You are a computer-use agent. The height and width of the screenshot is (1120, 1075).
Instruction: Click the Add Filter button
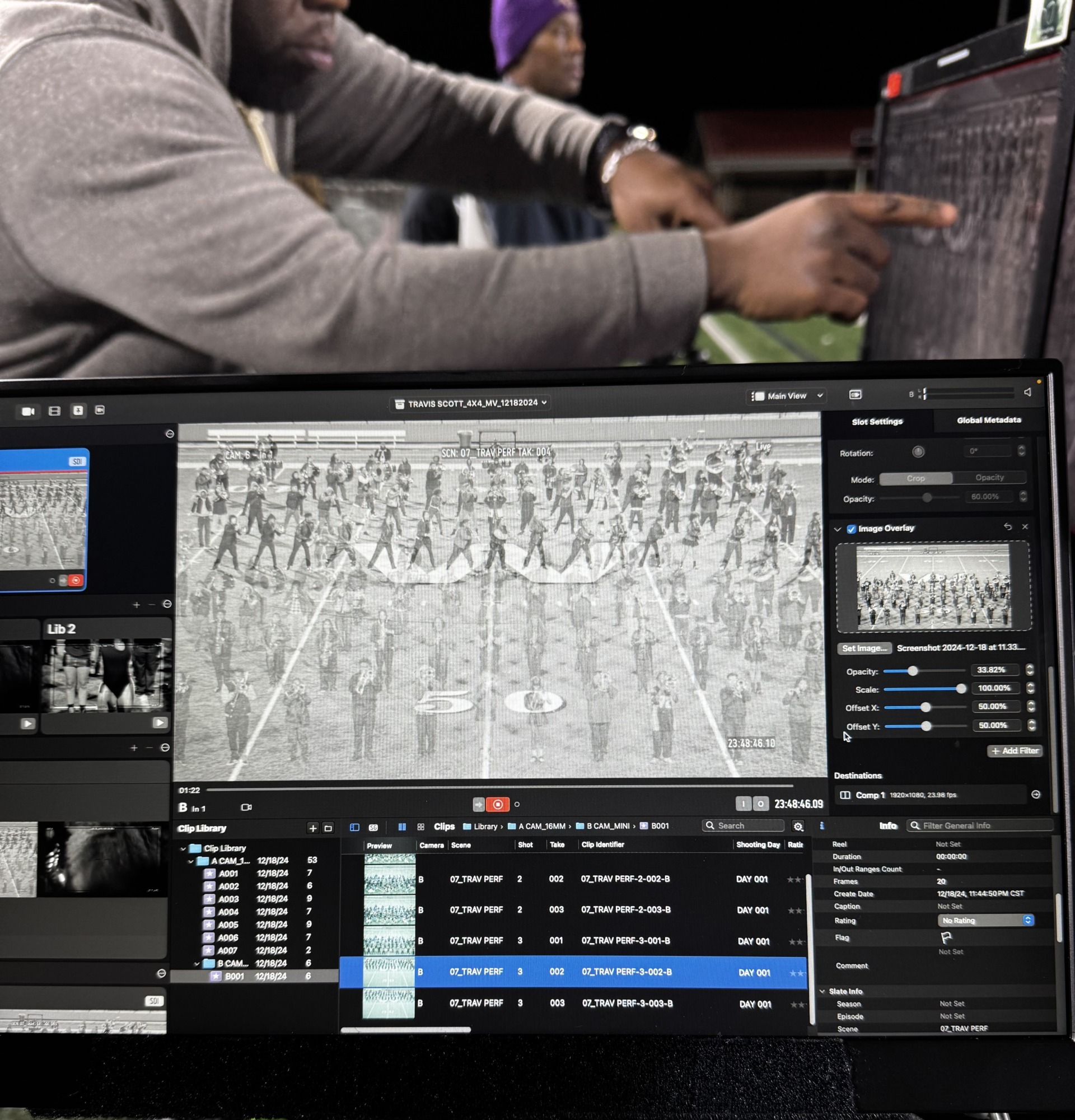click(x=1015, y=751)
